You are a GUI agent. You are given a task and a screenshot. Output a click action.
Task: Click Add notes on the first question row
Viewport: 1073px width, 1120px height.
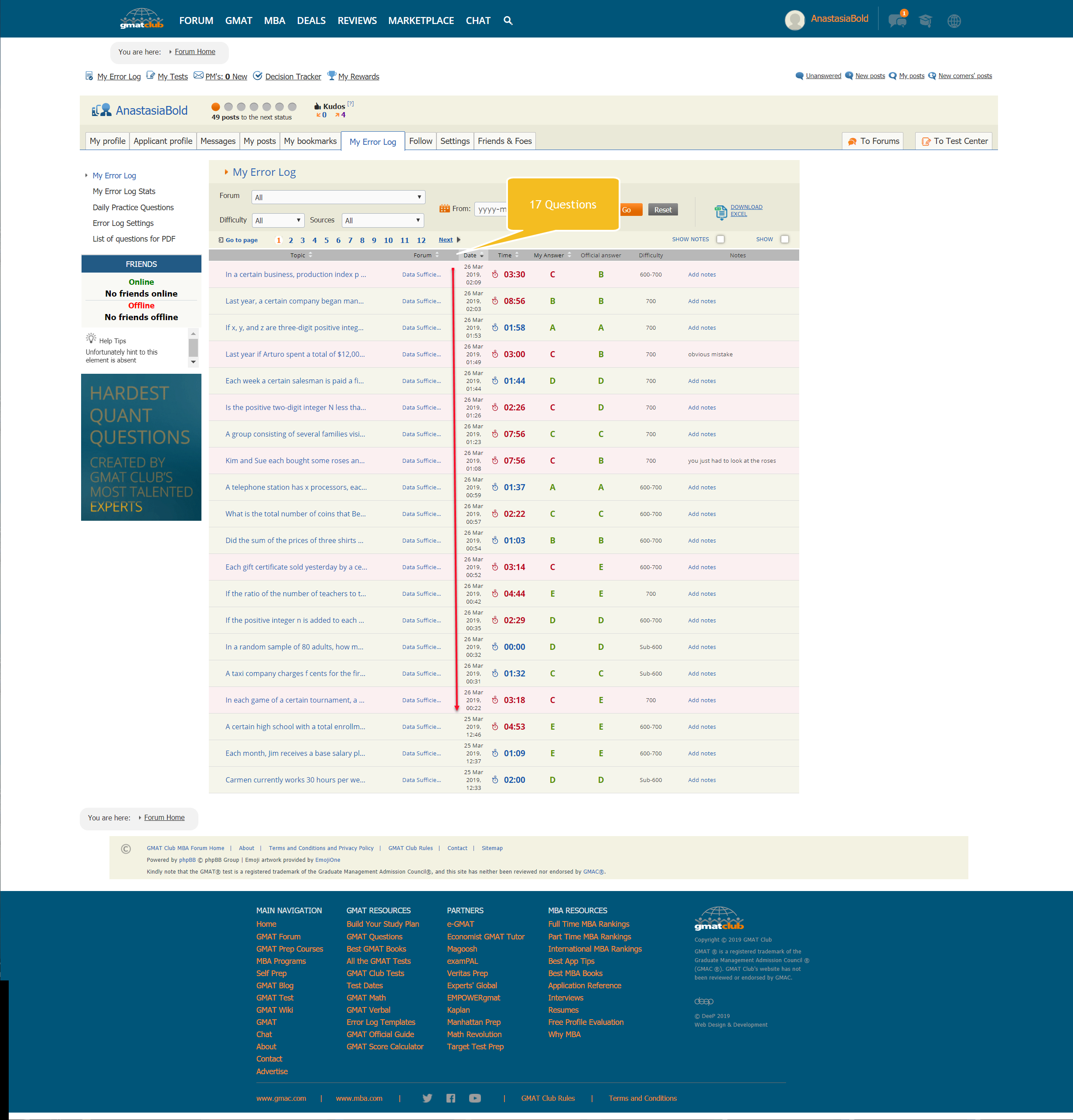pos(702,274)
